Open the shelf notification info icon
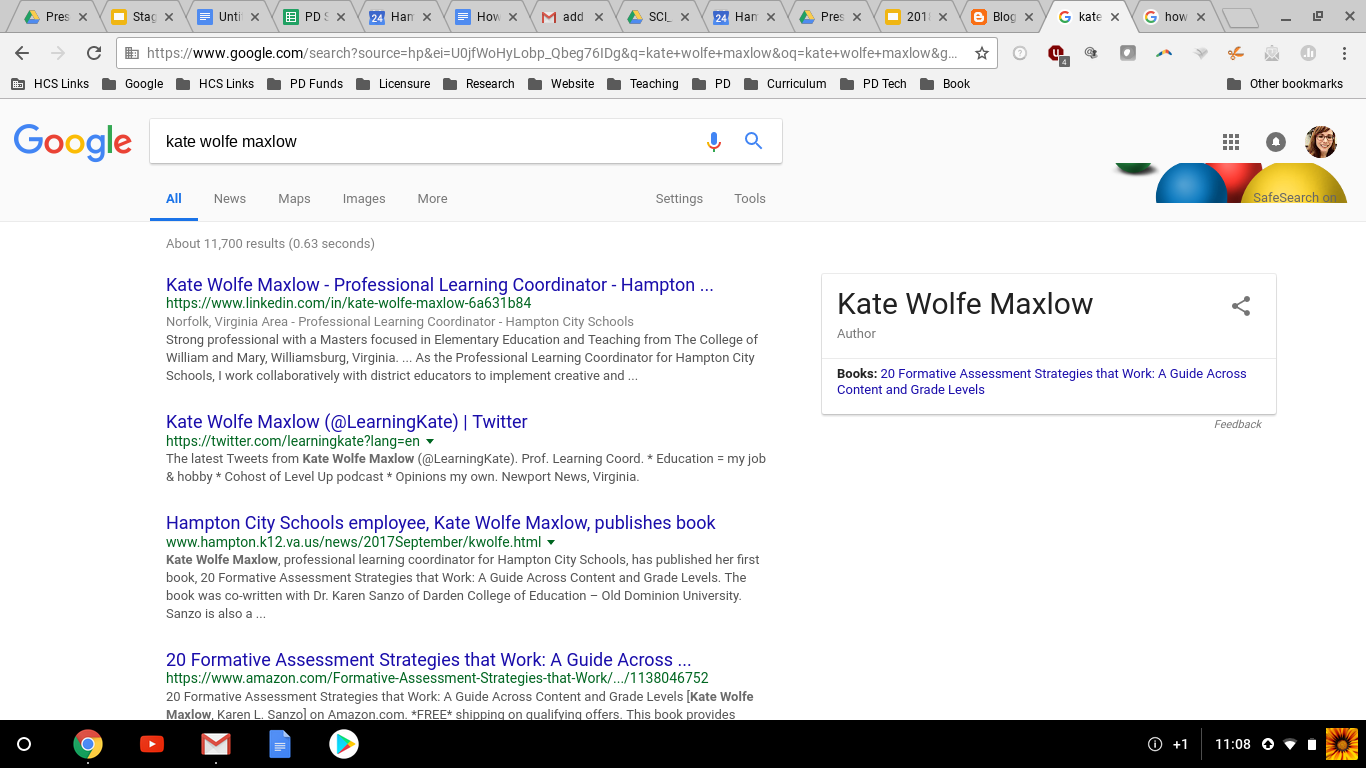The width and height of the screenshot is (1366, 768). (x=1155, y=744)
